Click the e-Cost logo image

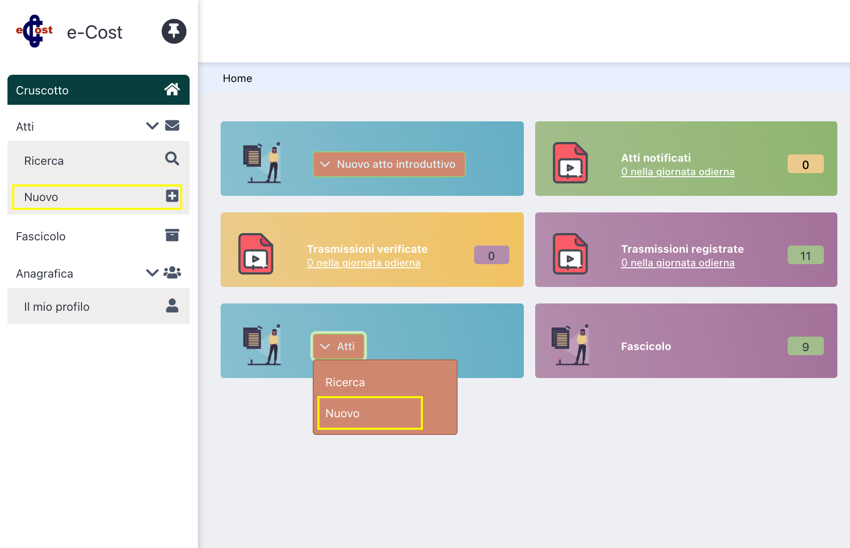coord(34,31)
